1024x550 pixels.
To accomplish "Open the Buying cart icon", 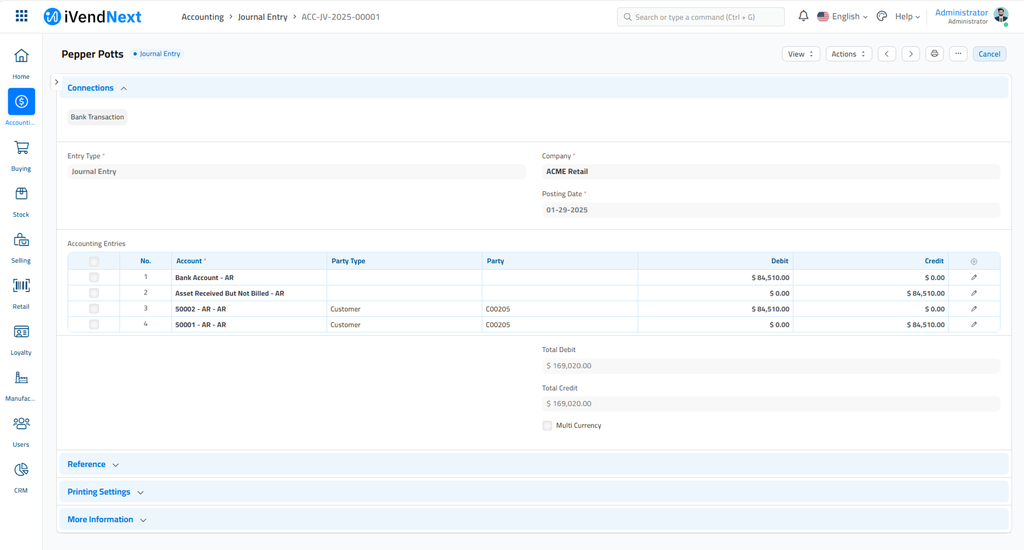I will click(21, 148).
